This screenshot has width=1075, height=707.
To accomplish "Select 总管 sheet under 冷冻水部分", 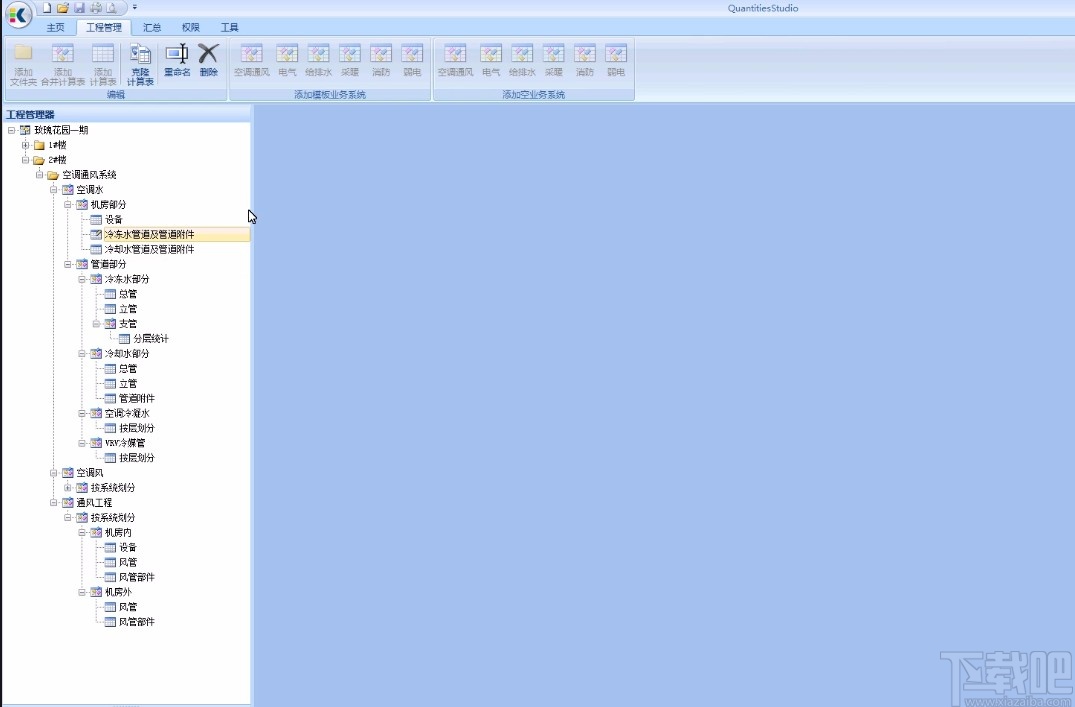I will point(128,294).
